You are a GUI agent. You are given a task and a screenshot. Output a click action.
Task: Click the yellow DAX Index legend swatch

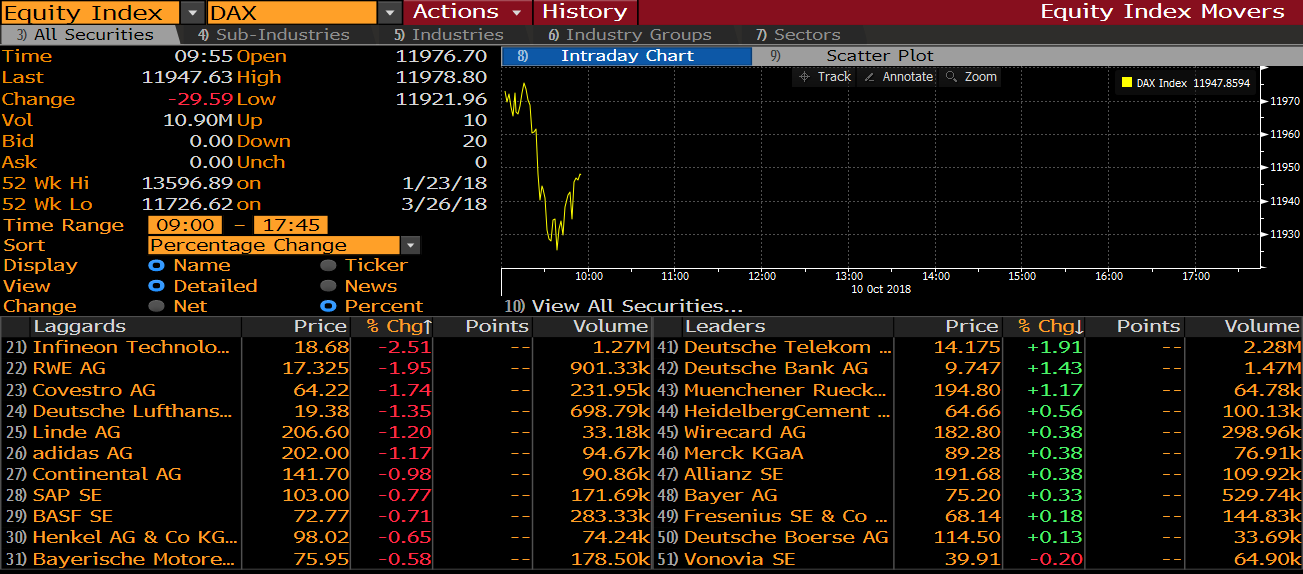coord(1126,83)
